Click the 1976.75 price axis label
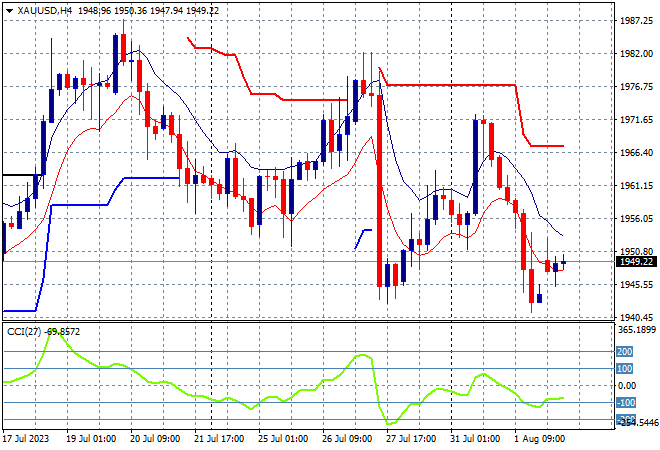The image size is (660, 450). (x=636, y=87)
